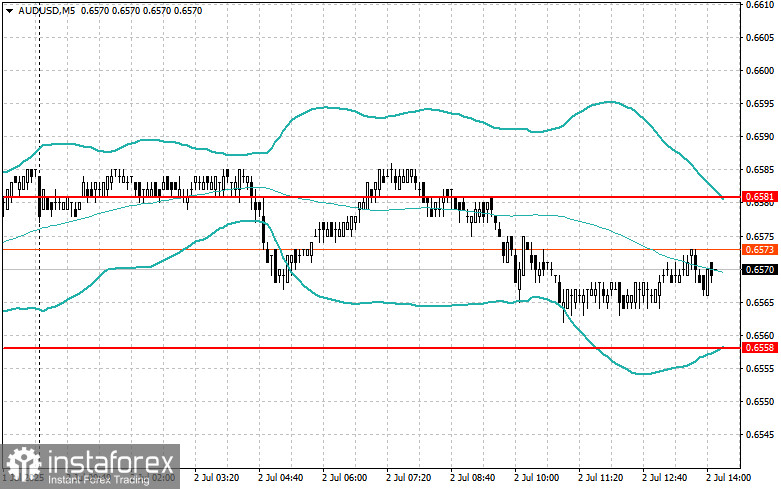781x489 pixels.
Task: Click the 0.6545 price axis value
Action: coord(760,434)
